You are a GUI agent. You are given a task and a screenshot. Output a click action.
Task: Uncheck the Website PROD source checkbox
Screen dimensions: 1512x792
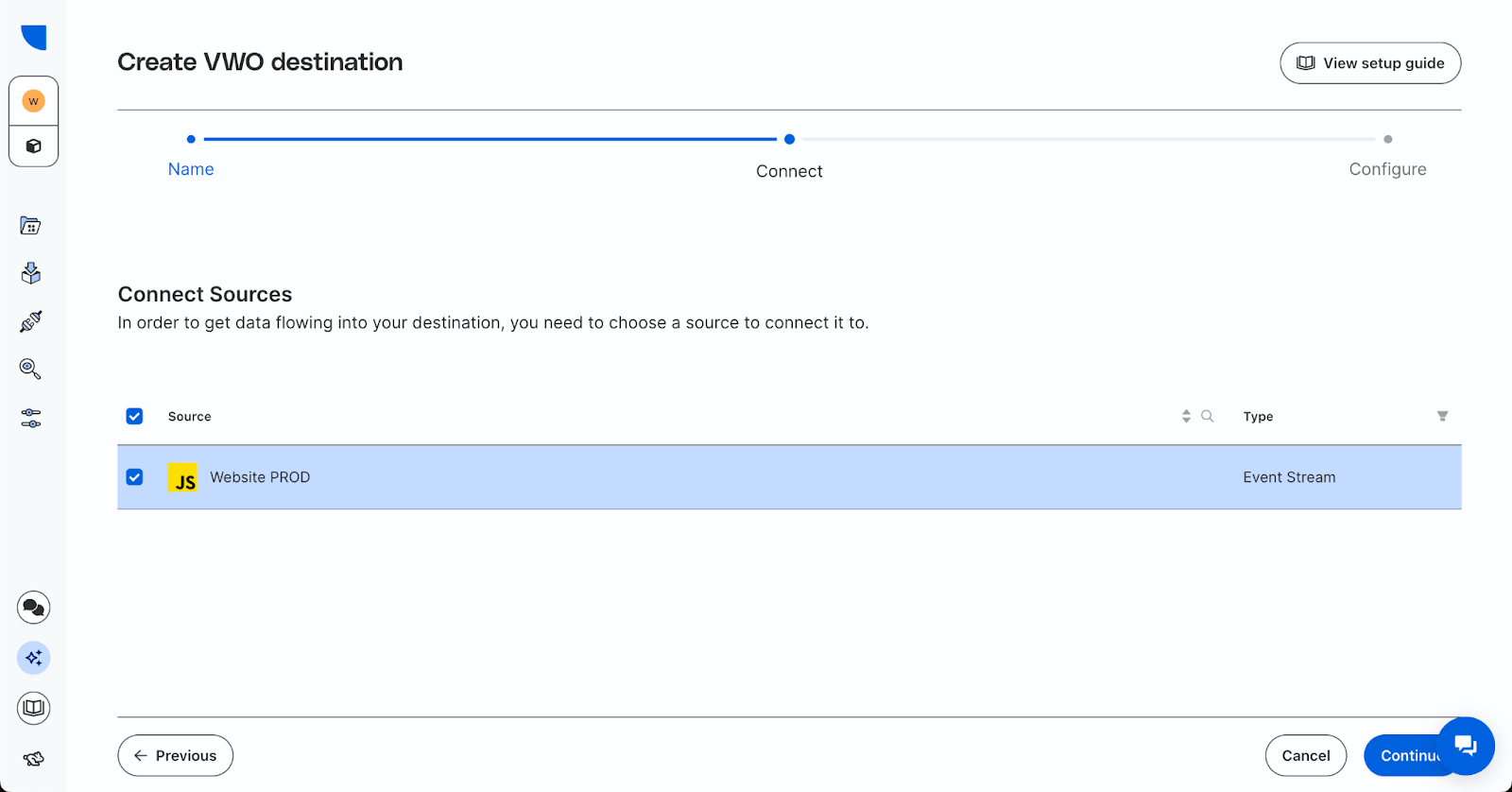pos(134,477)
